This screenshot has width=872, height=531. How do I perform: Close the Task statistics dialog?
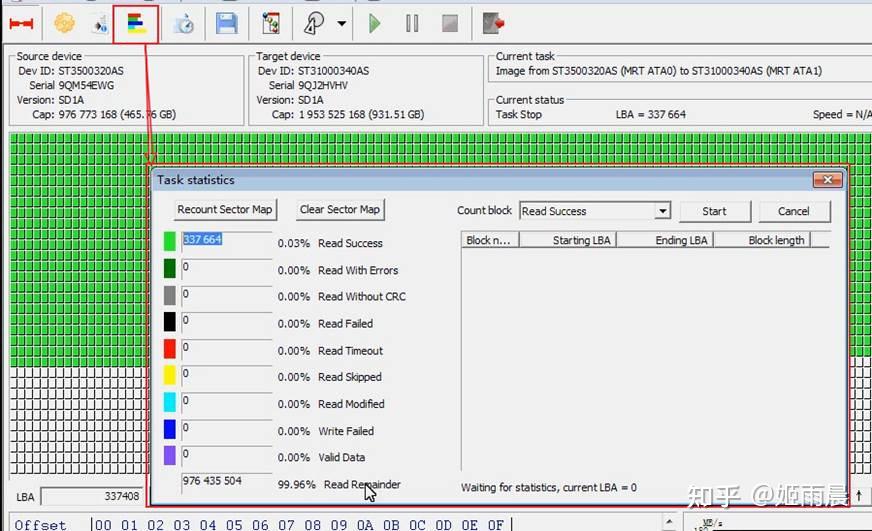828,180
